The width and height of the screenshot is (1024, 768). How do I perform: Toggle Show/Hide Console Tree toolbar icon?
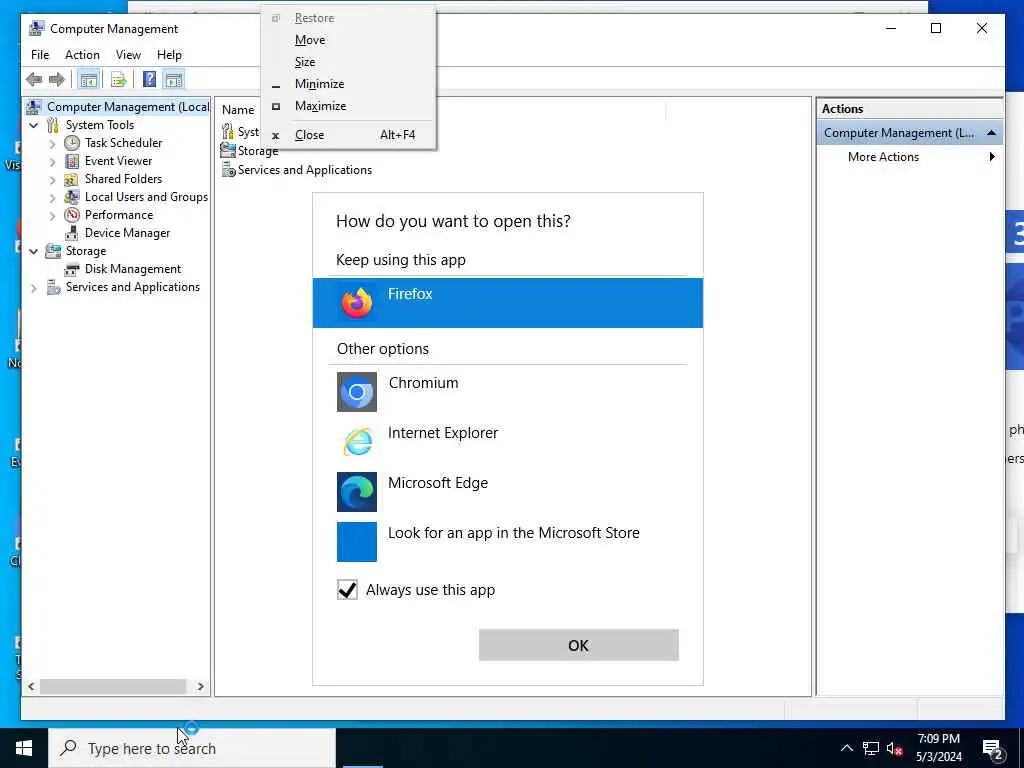click(x=88, y=80)
